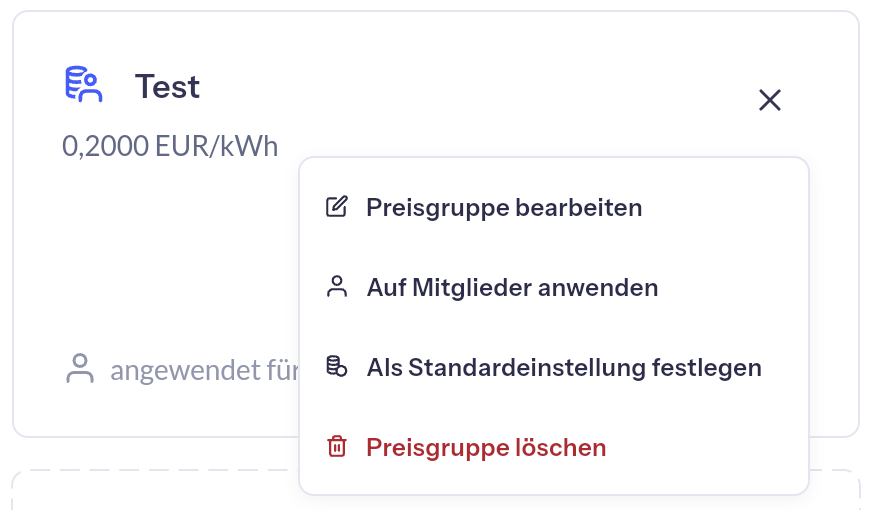
Task: Click the person icon beside 'Auf Mitglieder anwenden'
Action: [x=337, y=287]
